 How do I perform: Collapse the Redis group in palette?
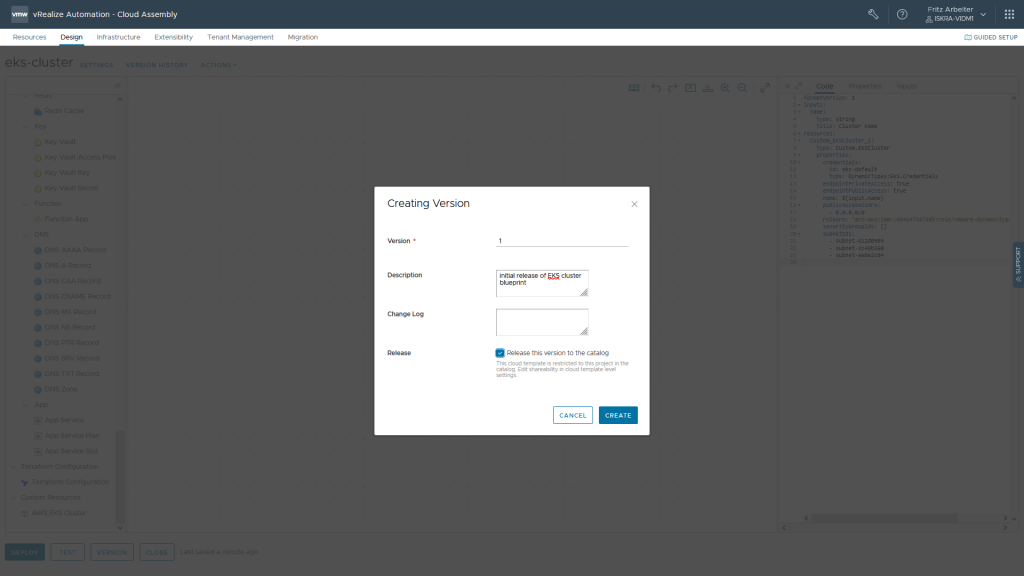25,96
